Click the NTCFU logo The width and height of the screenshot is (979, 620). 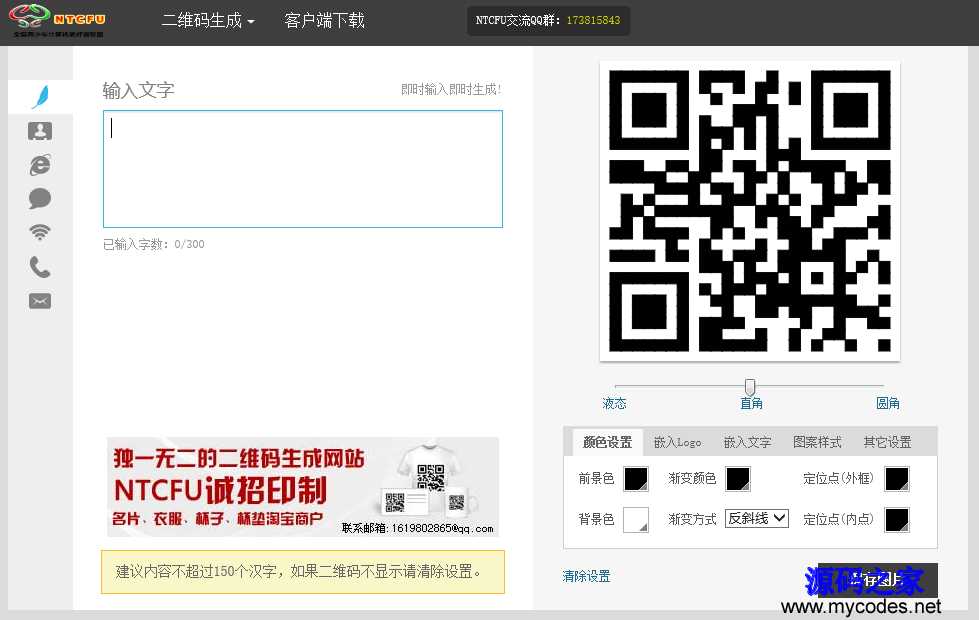click(57, 21)
